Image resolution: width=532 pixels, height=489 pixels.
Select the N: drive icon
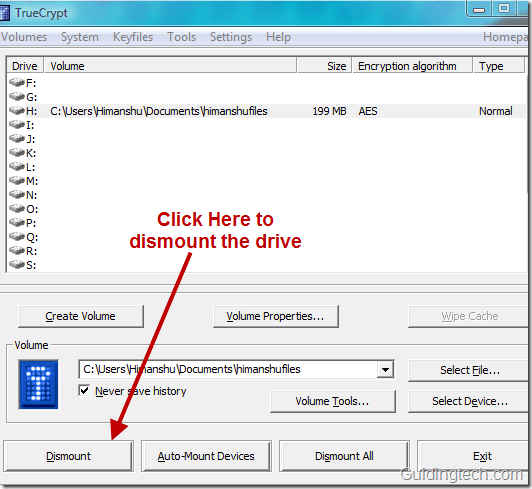pos(17,195)
